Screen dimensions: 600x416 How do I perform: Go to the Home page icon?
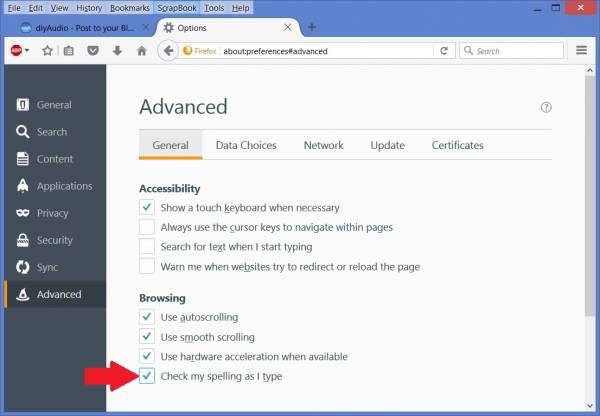tap(142, 51)
